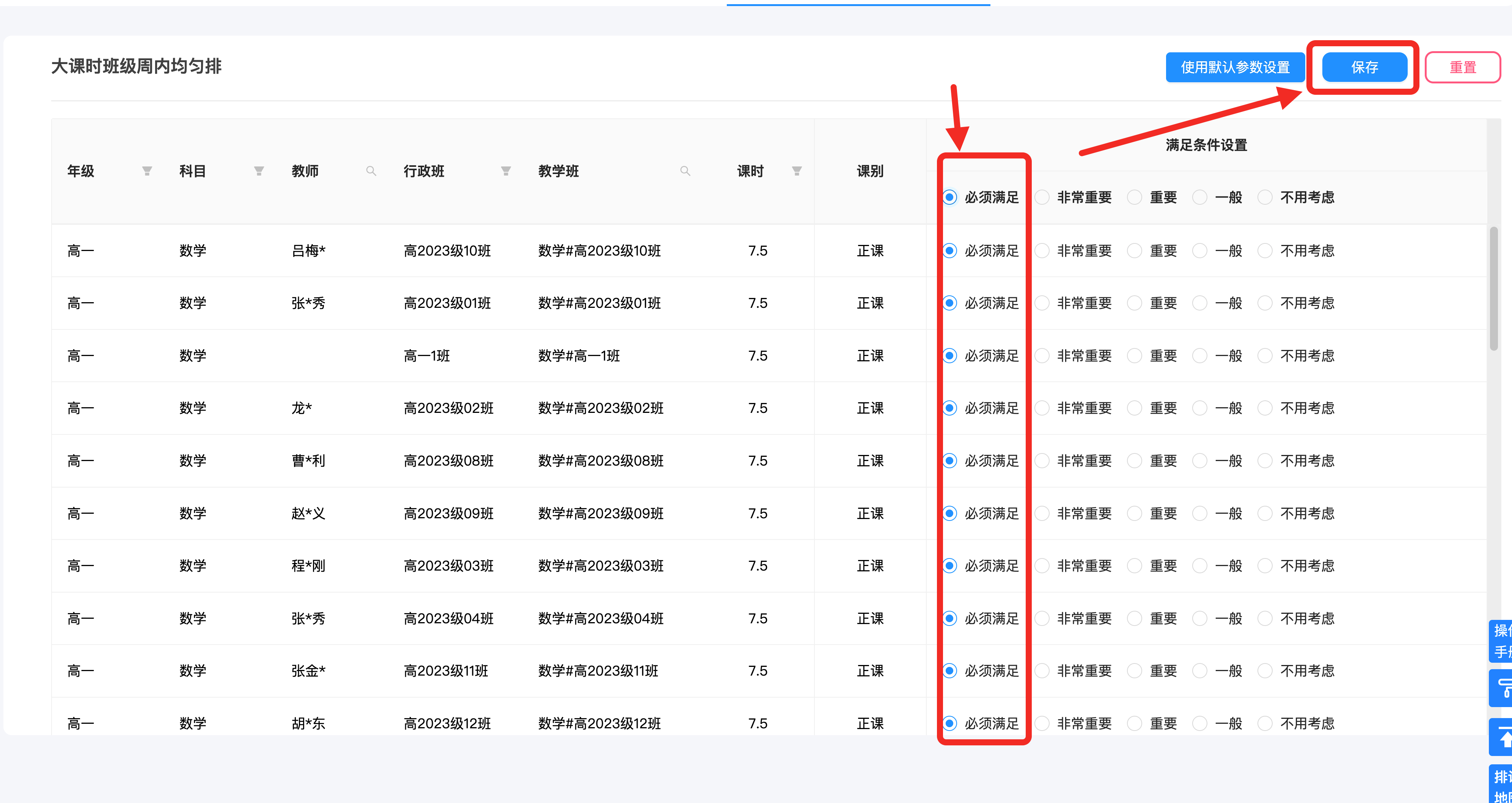Click teacher cell 龙*
This screenshot has width=1512, height=803.
tap(302, 408)
